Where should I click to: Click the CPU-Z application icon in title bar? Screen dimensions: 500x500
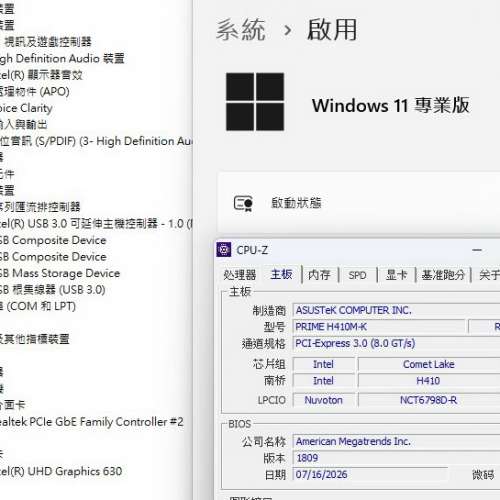click(x=223, y=250)
